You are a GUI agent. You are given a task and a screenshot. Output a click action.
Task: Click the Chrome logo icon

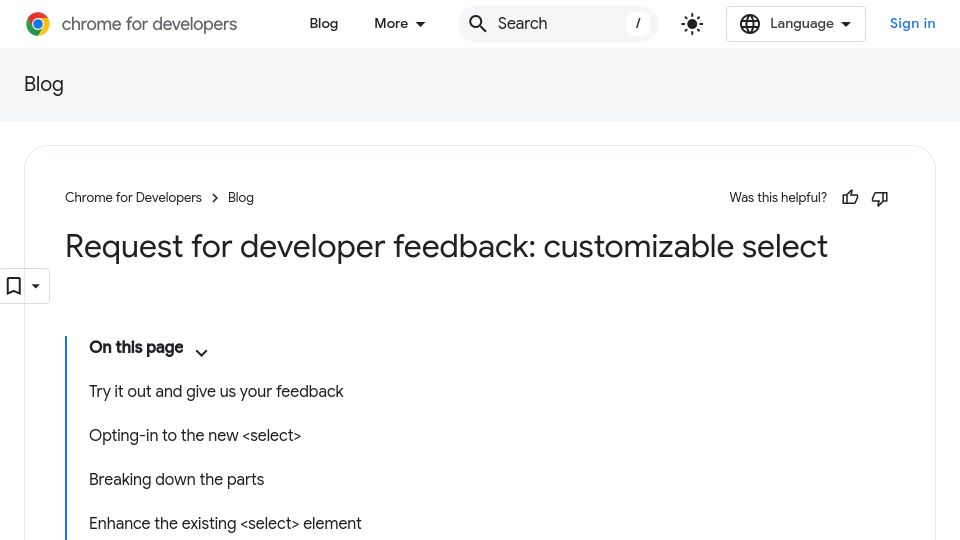[x=38, y=24]
